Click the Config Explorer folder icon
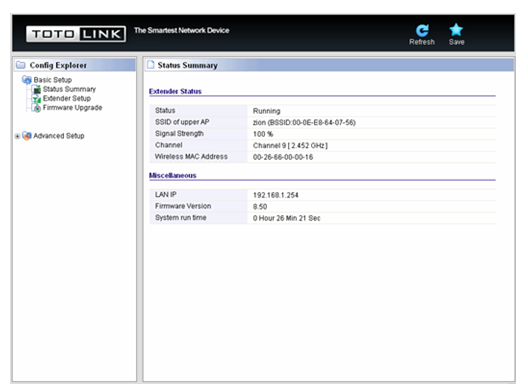Viewport: 528px width, 391px height. pyautogui.click(x=21, y=65)
